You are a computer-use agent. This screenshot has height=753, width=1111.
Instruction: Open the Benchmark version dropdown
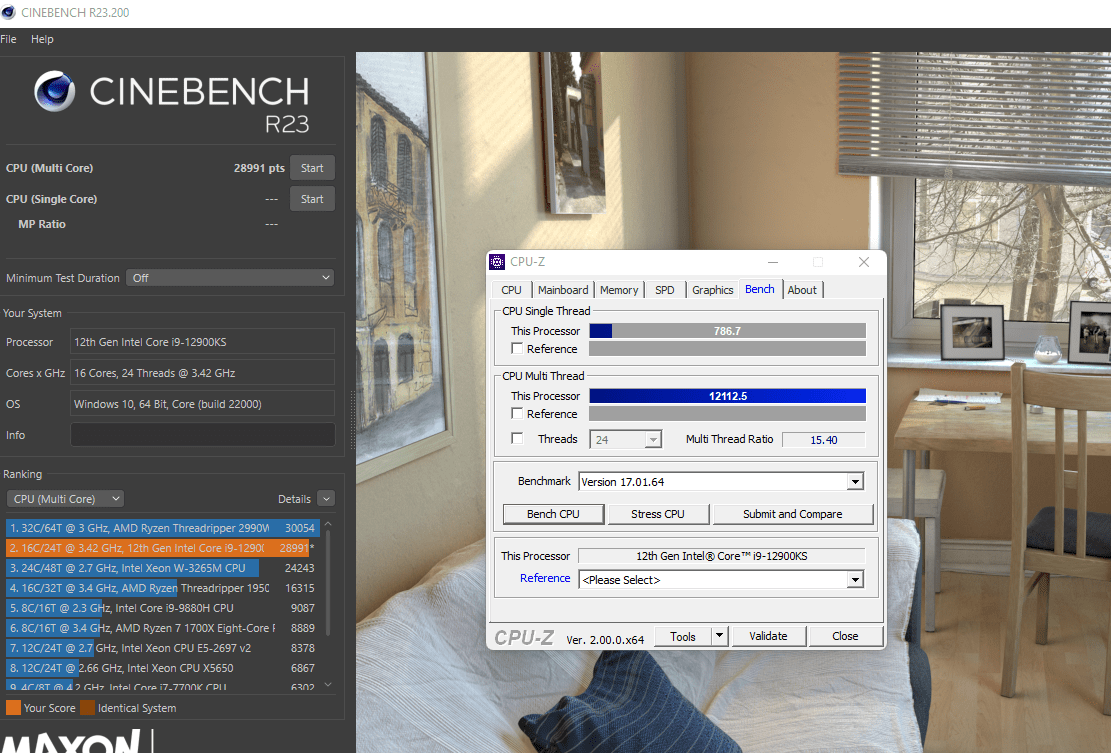pyautogui.click(x=855, y=482)
